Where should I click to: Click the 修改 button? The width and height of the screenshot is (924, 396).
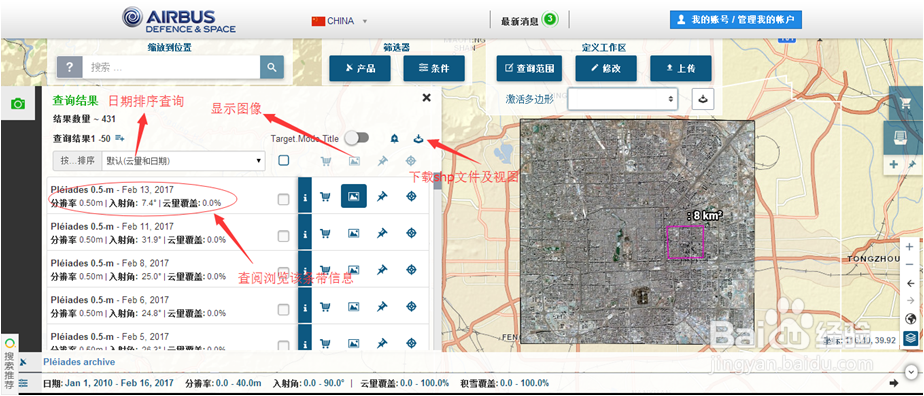click(x=606, y=68)
